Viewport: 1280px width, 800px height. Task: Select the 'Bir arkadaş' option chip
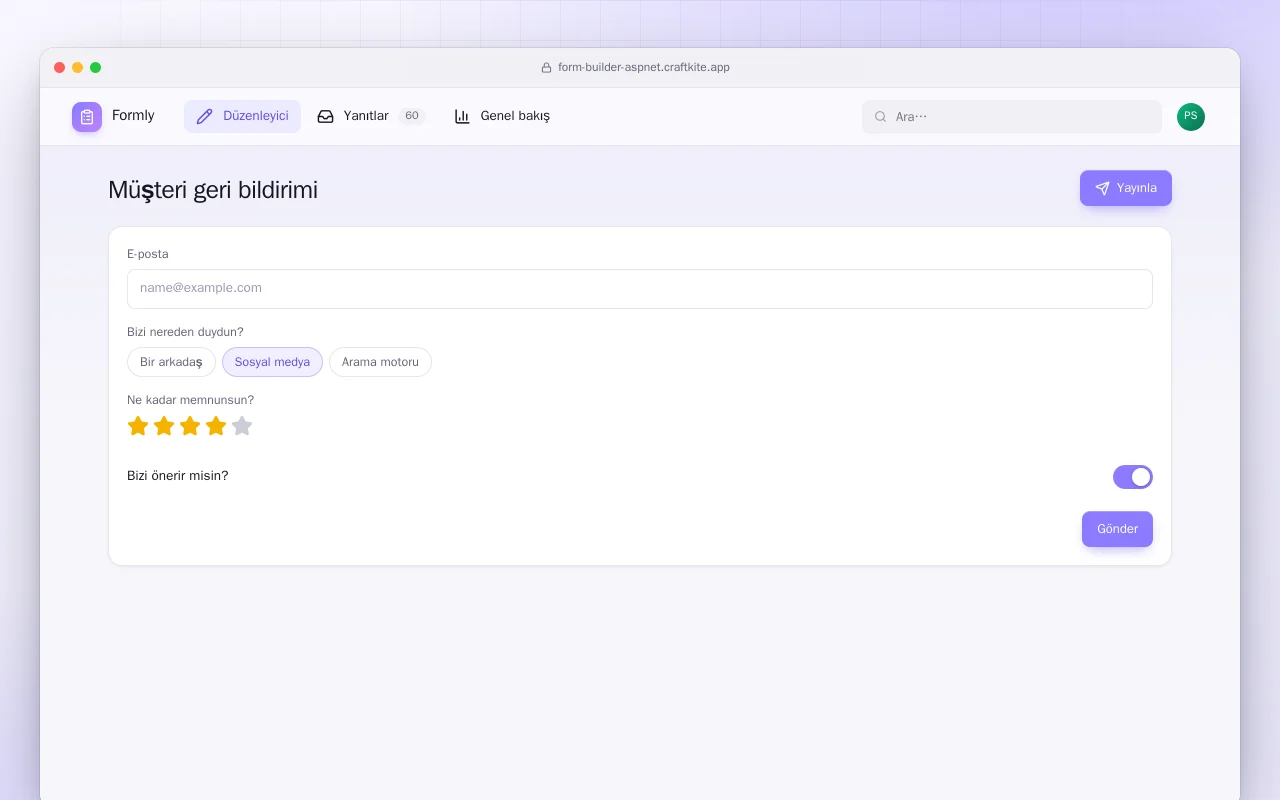(171, 362)
